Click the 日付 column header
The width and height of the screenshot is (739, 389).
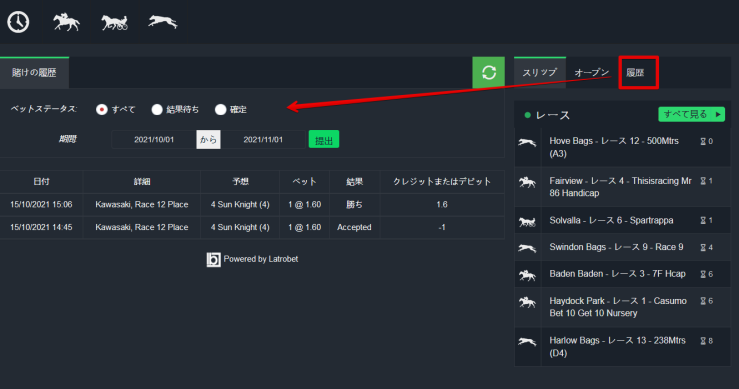pos(41,182)
